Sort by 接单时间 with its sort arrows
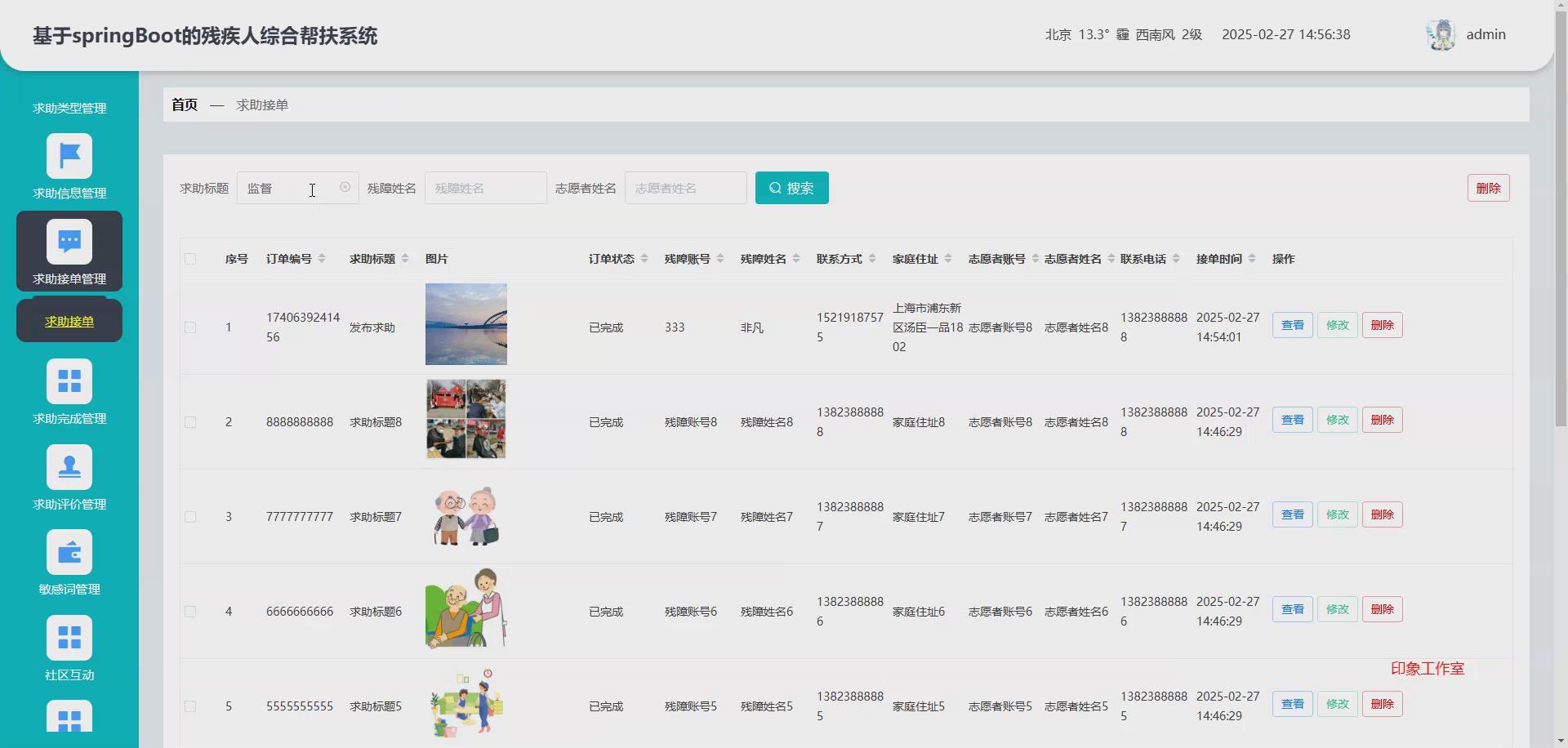This screenshot has height=748, width=1568. click(x=1250, y=258)
